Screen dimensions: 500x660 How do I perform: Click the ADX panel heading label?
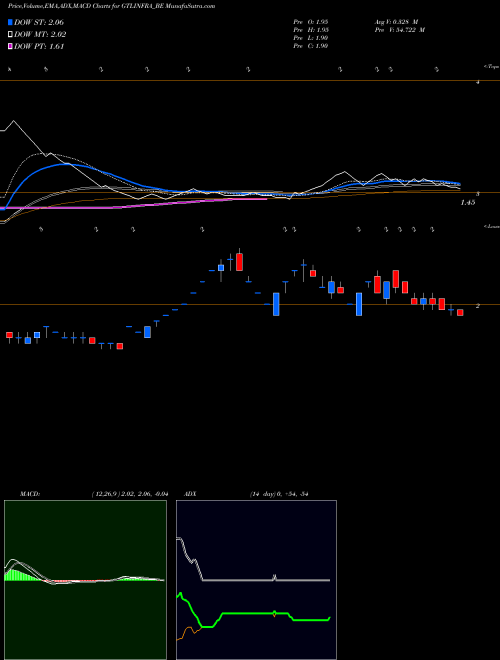tap(190, 494)
